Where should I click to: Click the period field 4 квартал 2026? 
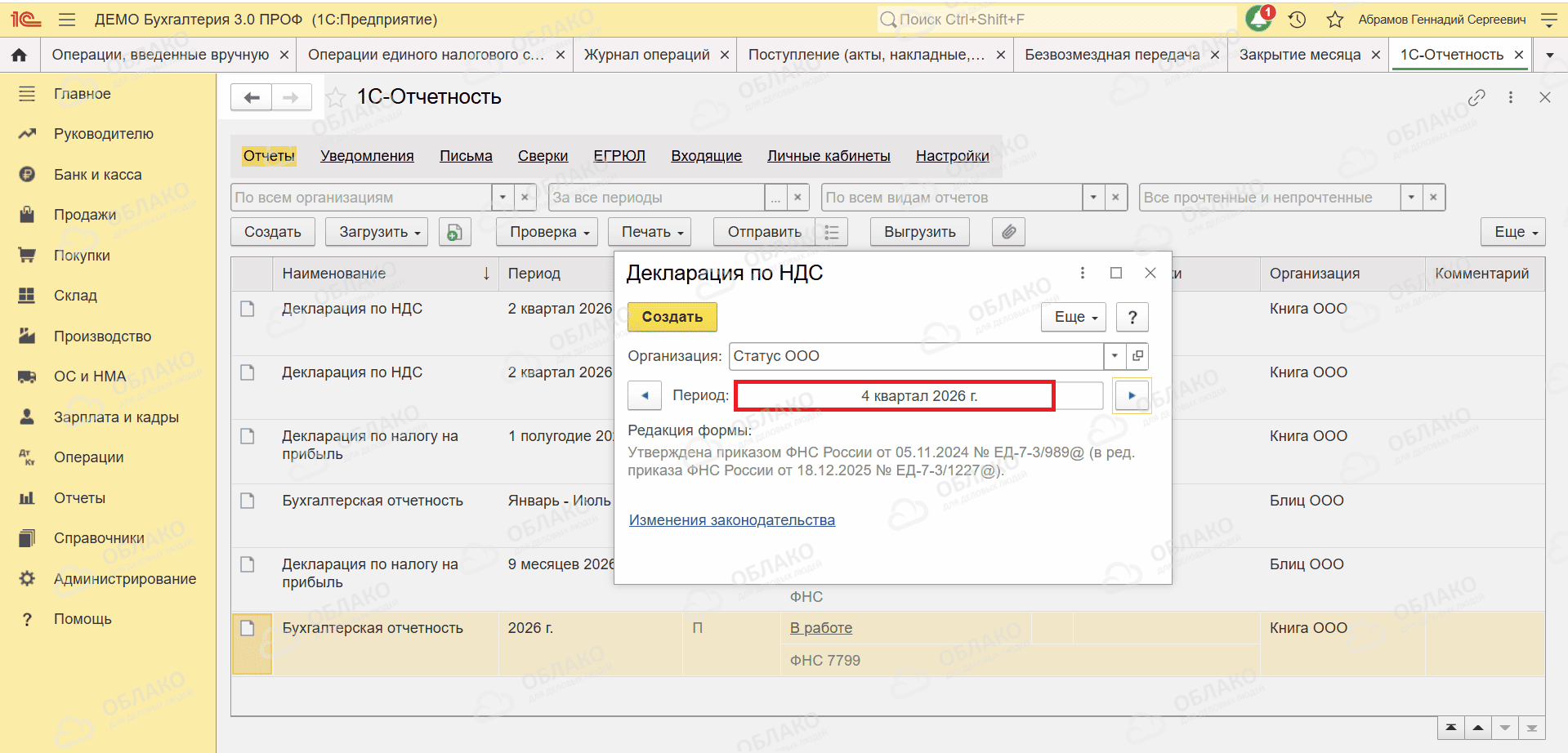click(919, 396)
